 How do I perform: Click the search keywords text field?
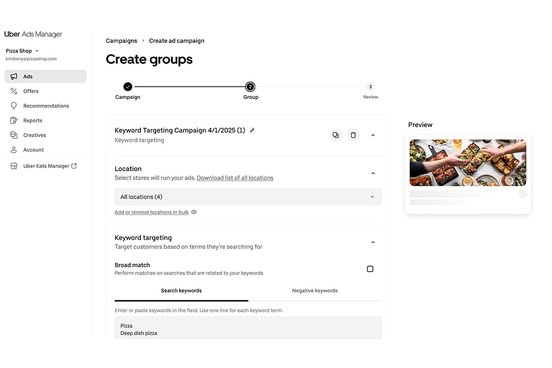coord(248,328)
